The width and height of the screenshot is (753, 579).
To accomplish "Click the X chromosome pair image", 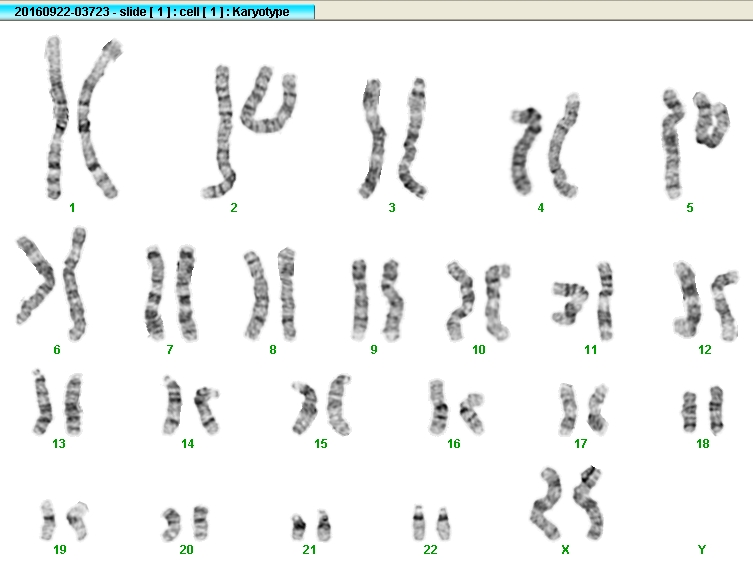I will 567,503.
